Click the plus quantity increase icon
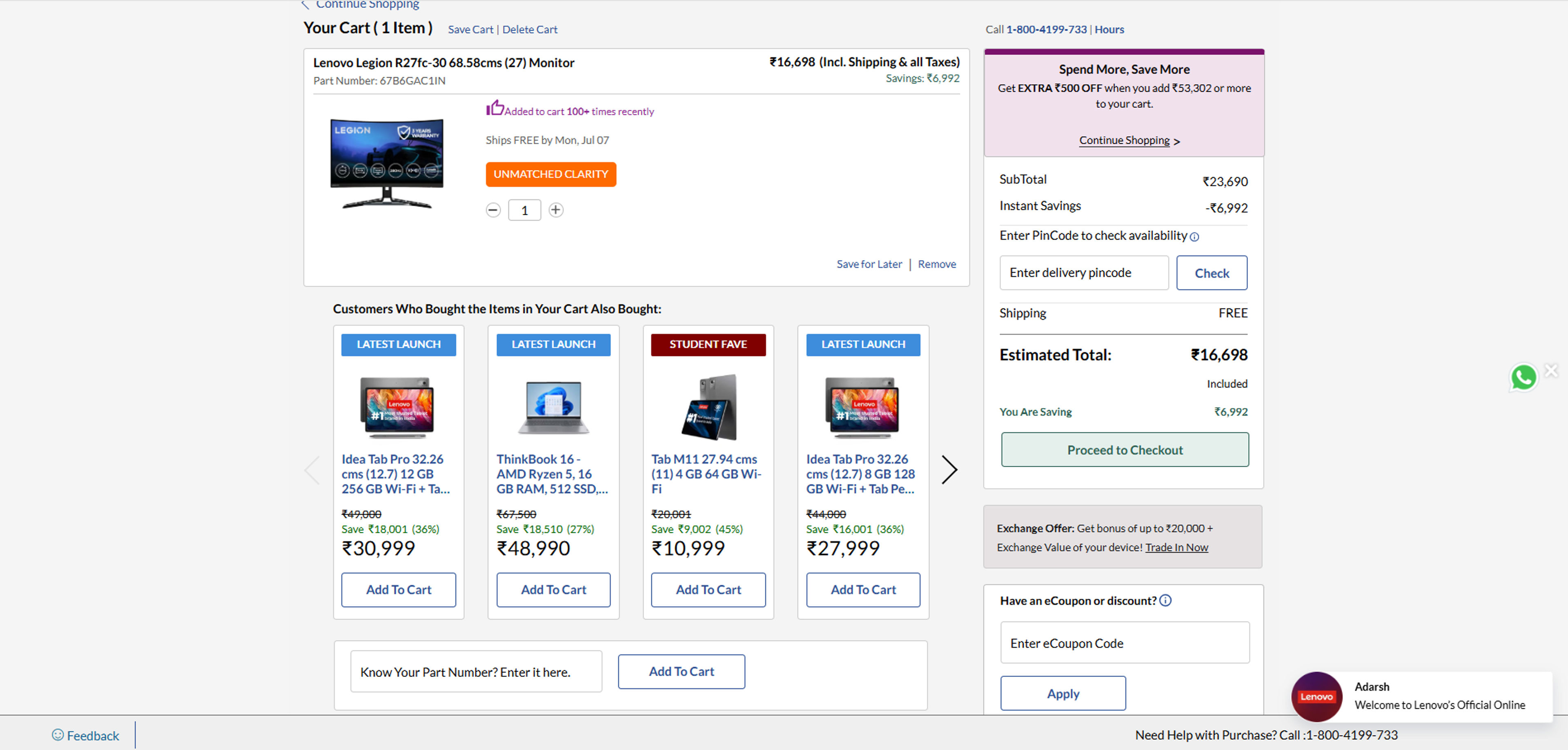 coord(556,210)
